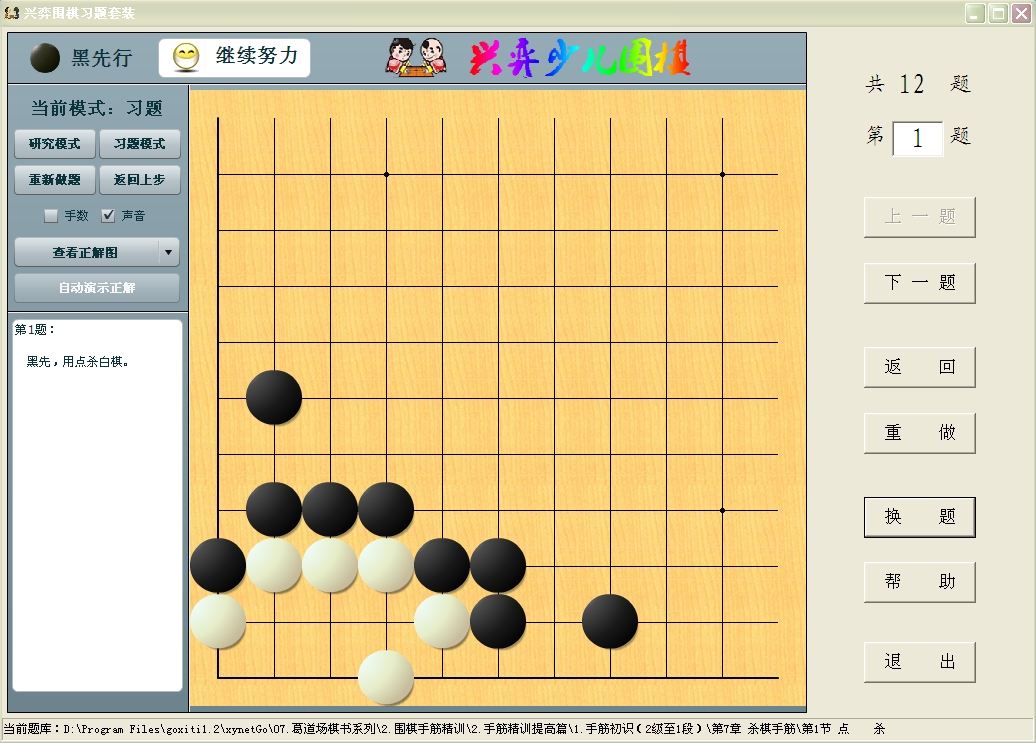The height and width of the screenshot is (743, 1036).
Task: Minimize the window
Action: click(975, 13)
